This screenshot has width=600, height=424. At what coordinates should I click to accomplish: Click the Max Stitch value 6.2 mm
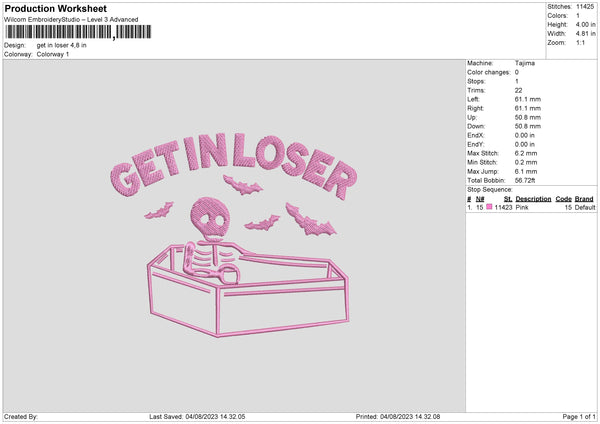click(526, 153)
